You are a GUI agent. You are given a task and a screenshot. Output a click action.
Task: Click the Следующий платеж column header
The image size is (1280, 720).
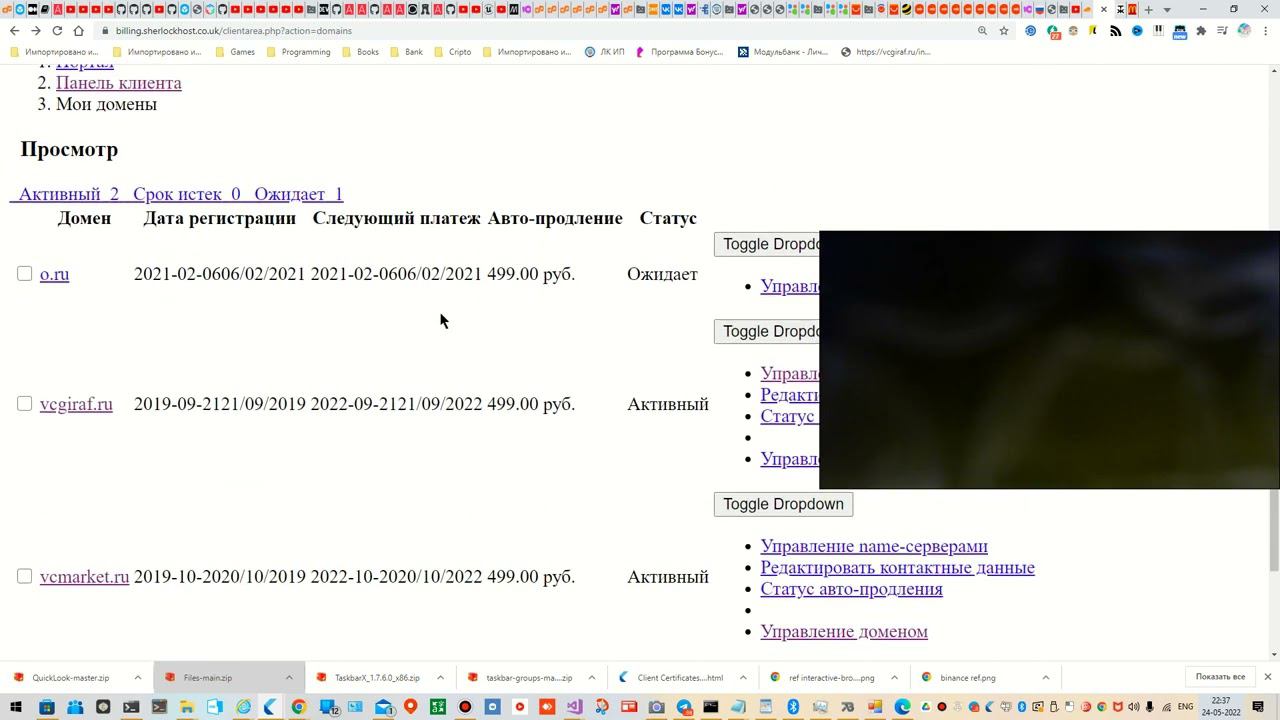(x=397, y=218)
